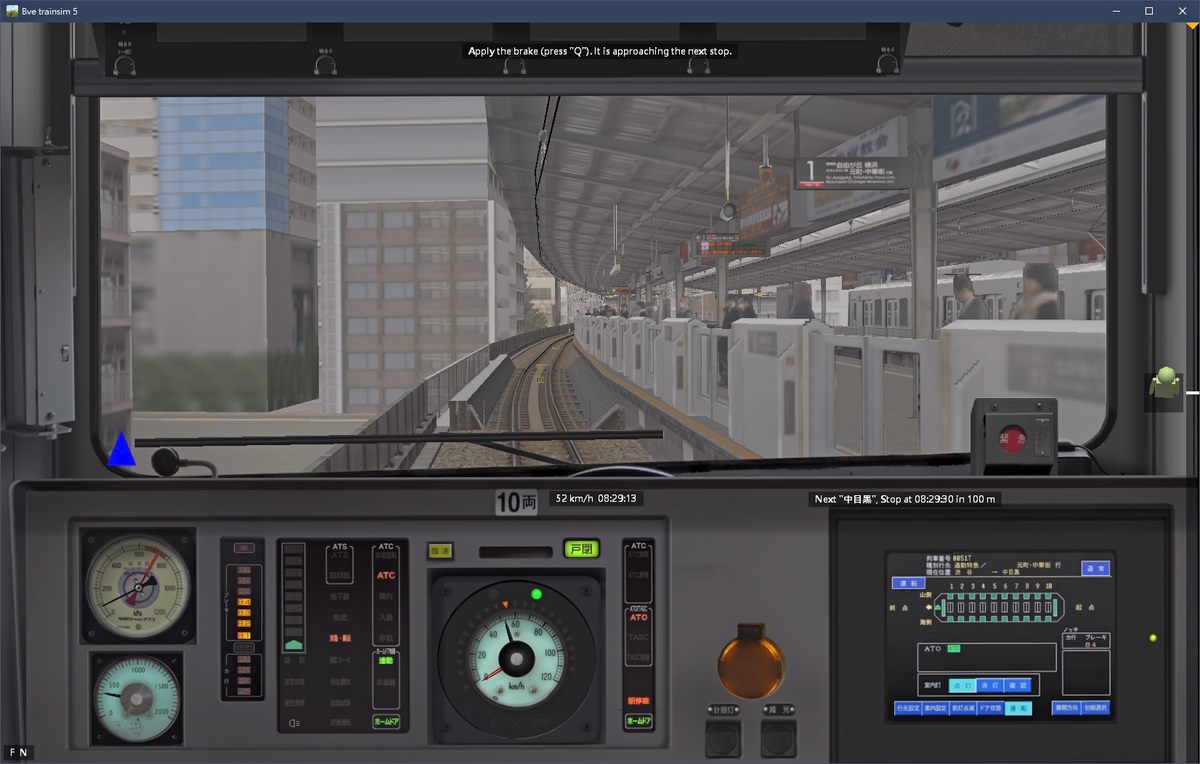
Task: Click the green pointer on the brake level bar
Action: pos(293,645)
